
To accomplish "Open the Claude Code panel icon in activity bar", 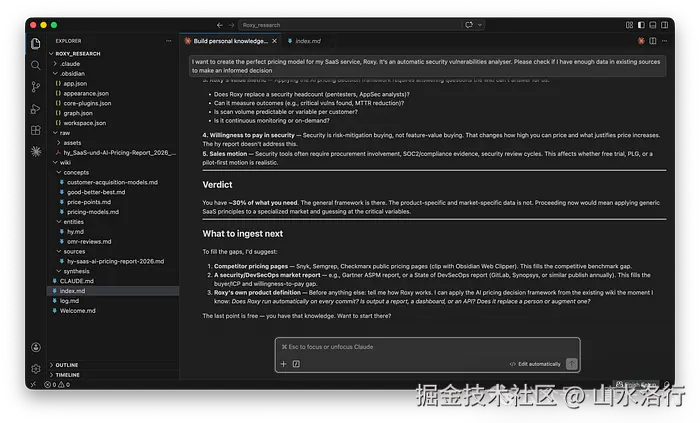I will [36, 152].
